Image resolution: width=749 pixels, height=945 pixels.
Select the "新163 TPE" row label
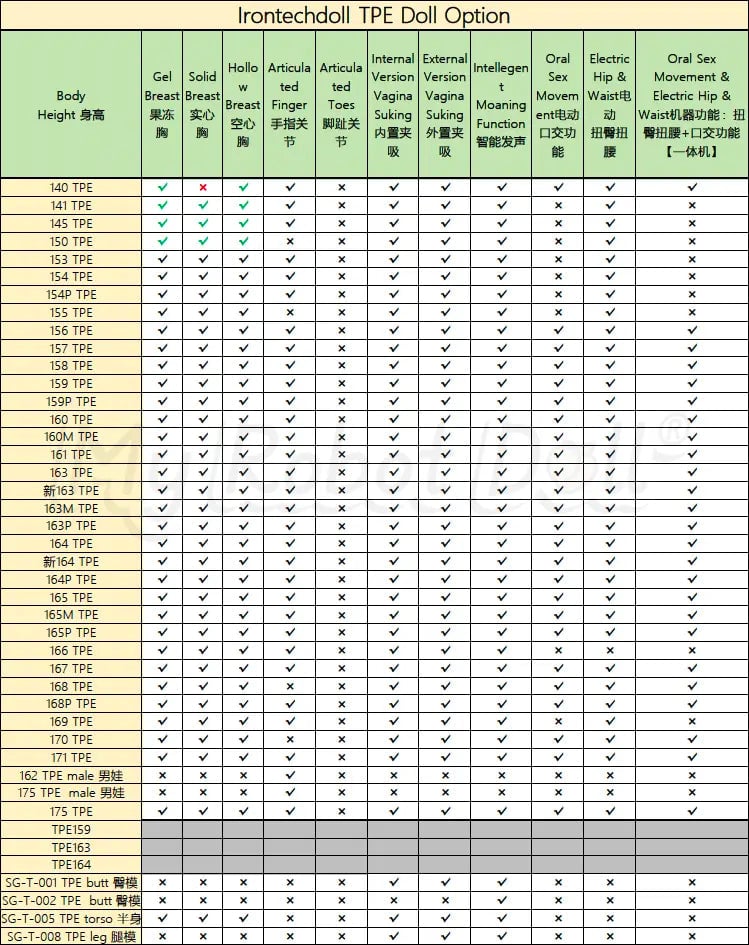(x=71, y=491)
